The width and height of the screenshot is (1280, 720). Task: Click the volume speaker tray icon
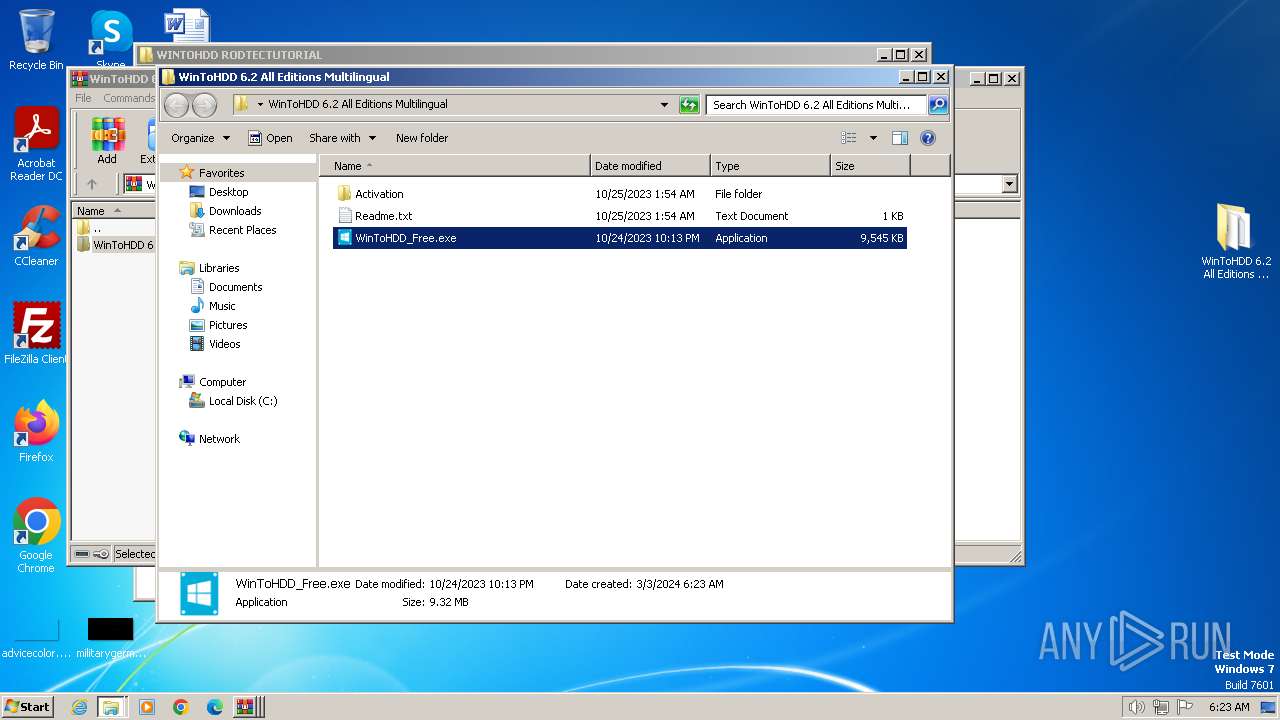1136,707
